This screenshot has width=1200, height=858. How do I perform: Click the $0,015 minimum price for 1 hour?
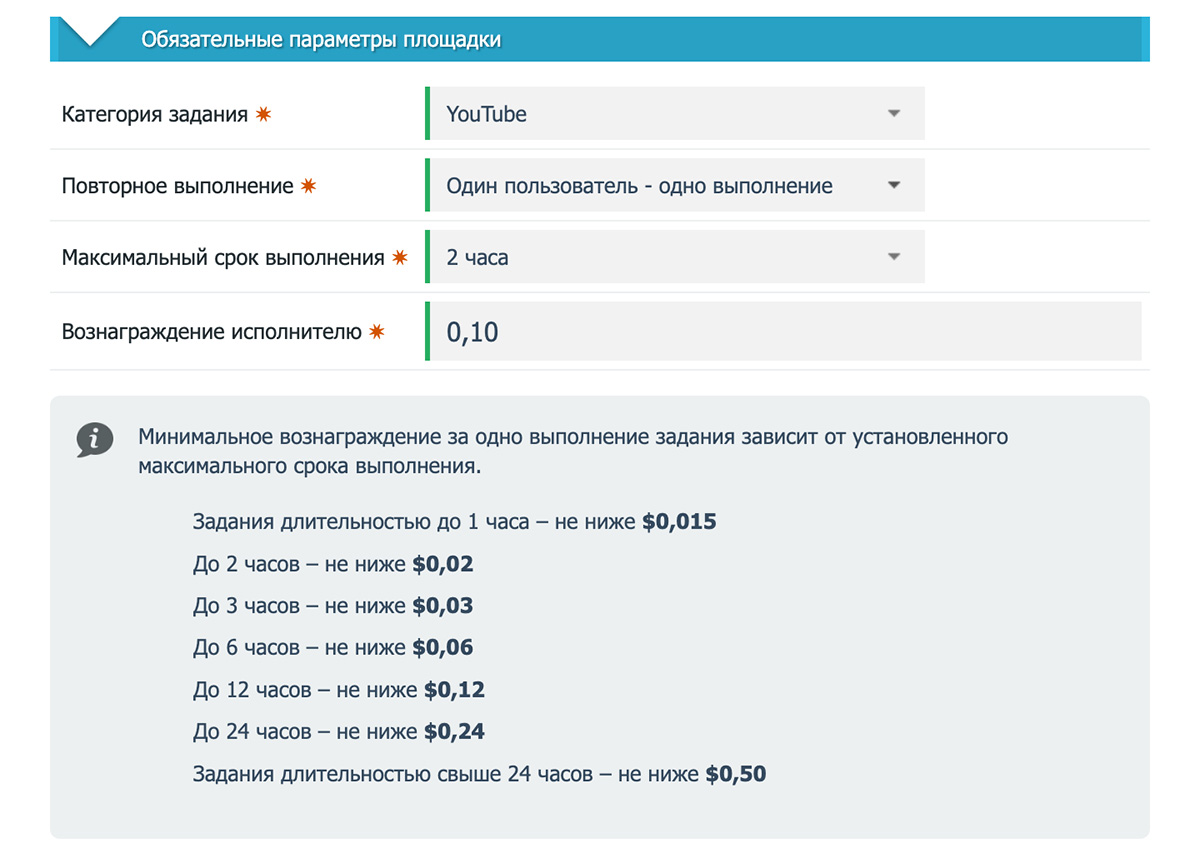679,522
